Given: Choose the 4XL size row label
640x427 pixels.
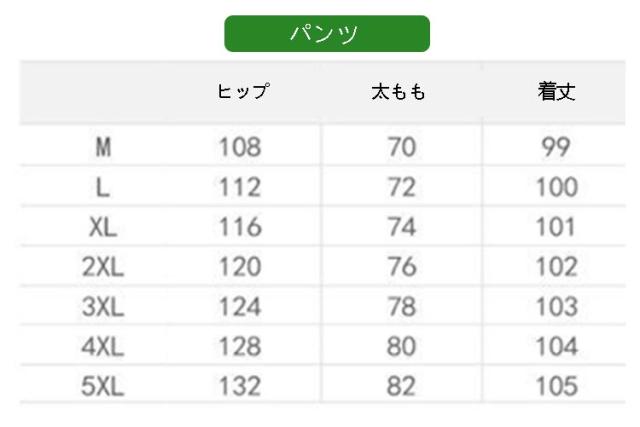Looking at the screenshot, I should pyautogui.click(x=103, y=346).
